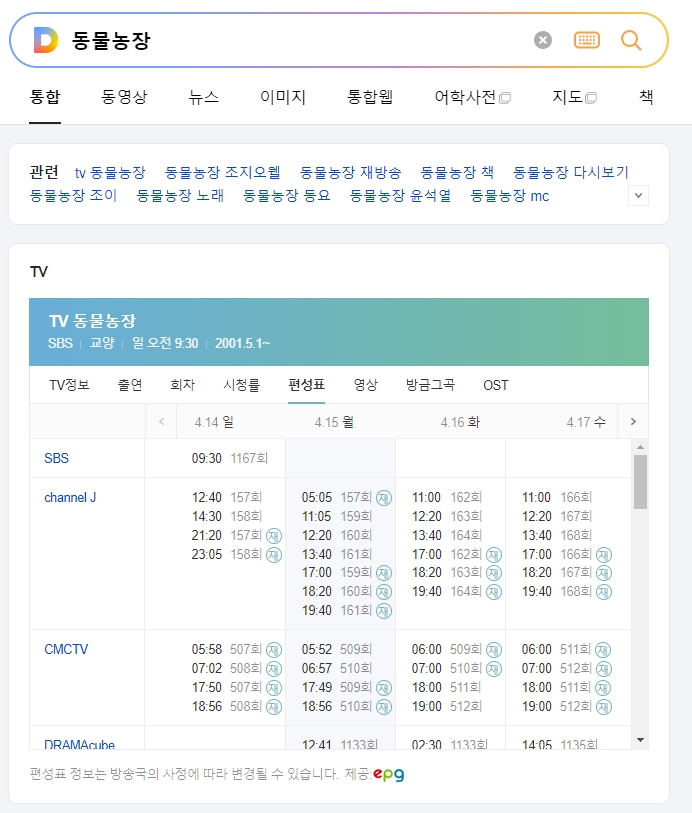Viewport: 692px width, 813px height.
Task: Expand the related searches list
Action: tap(638, 195)
